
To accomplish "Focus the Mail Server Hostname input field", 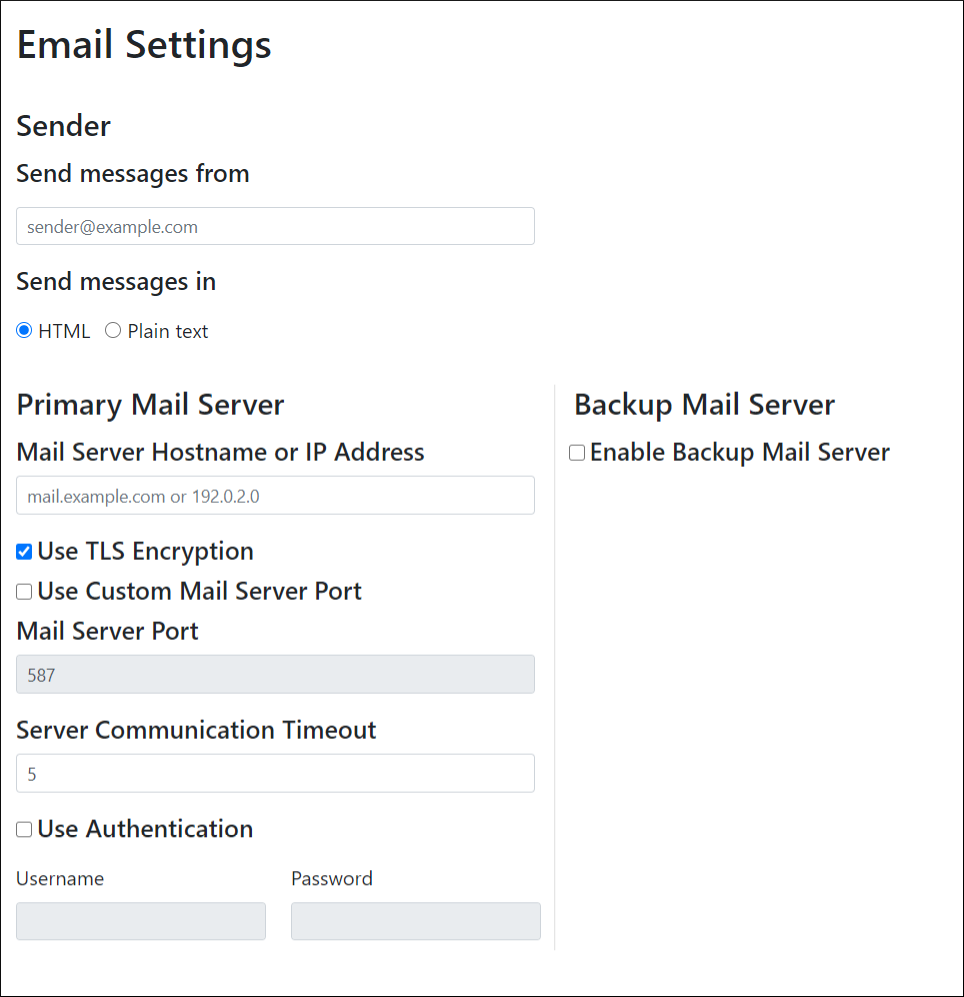I will 275,495.
